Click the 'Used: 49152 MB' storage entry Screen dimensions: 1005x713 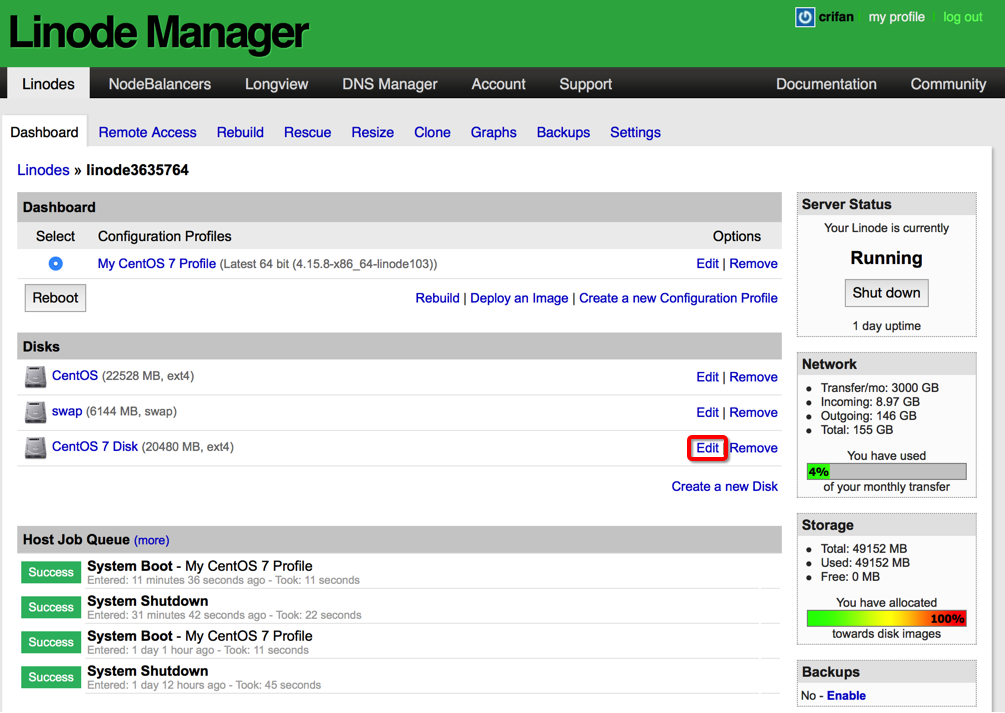865,562
